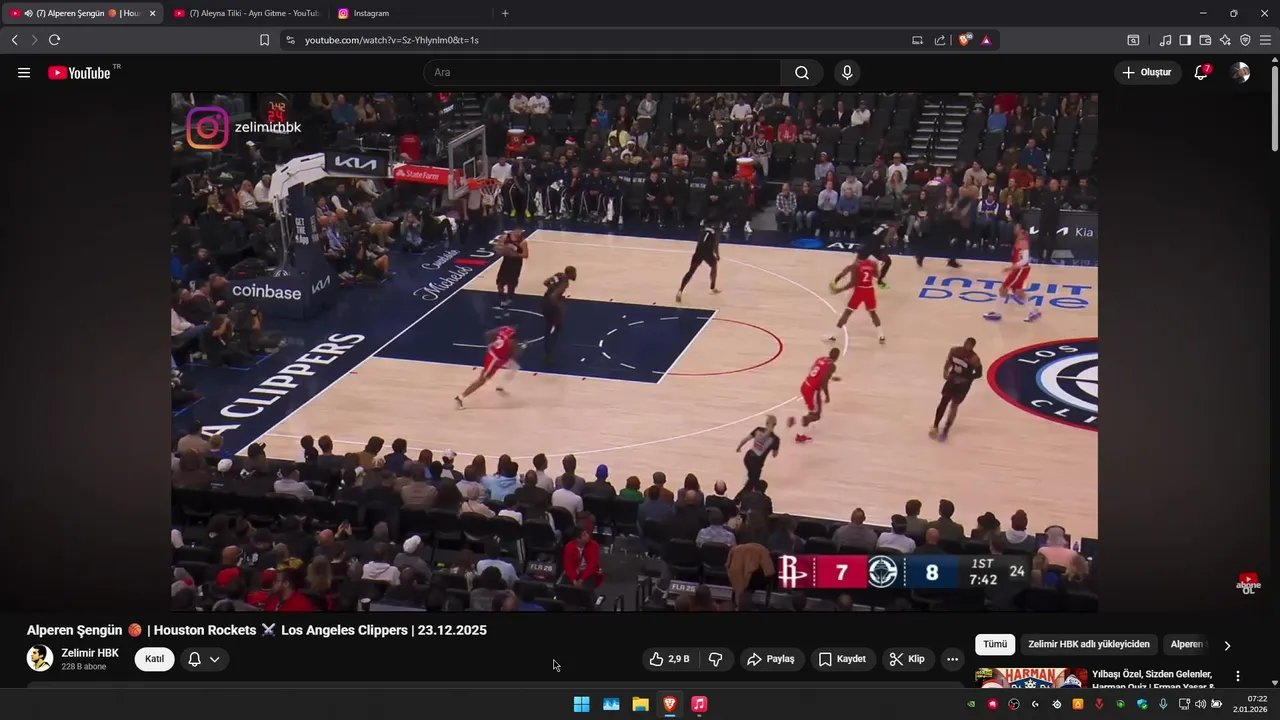Viewport: 1280px width, 720px height.
Task: Share this page from the address bar
Action: [x=940, y=40]
